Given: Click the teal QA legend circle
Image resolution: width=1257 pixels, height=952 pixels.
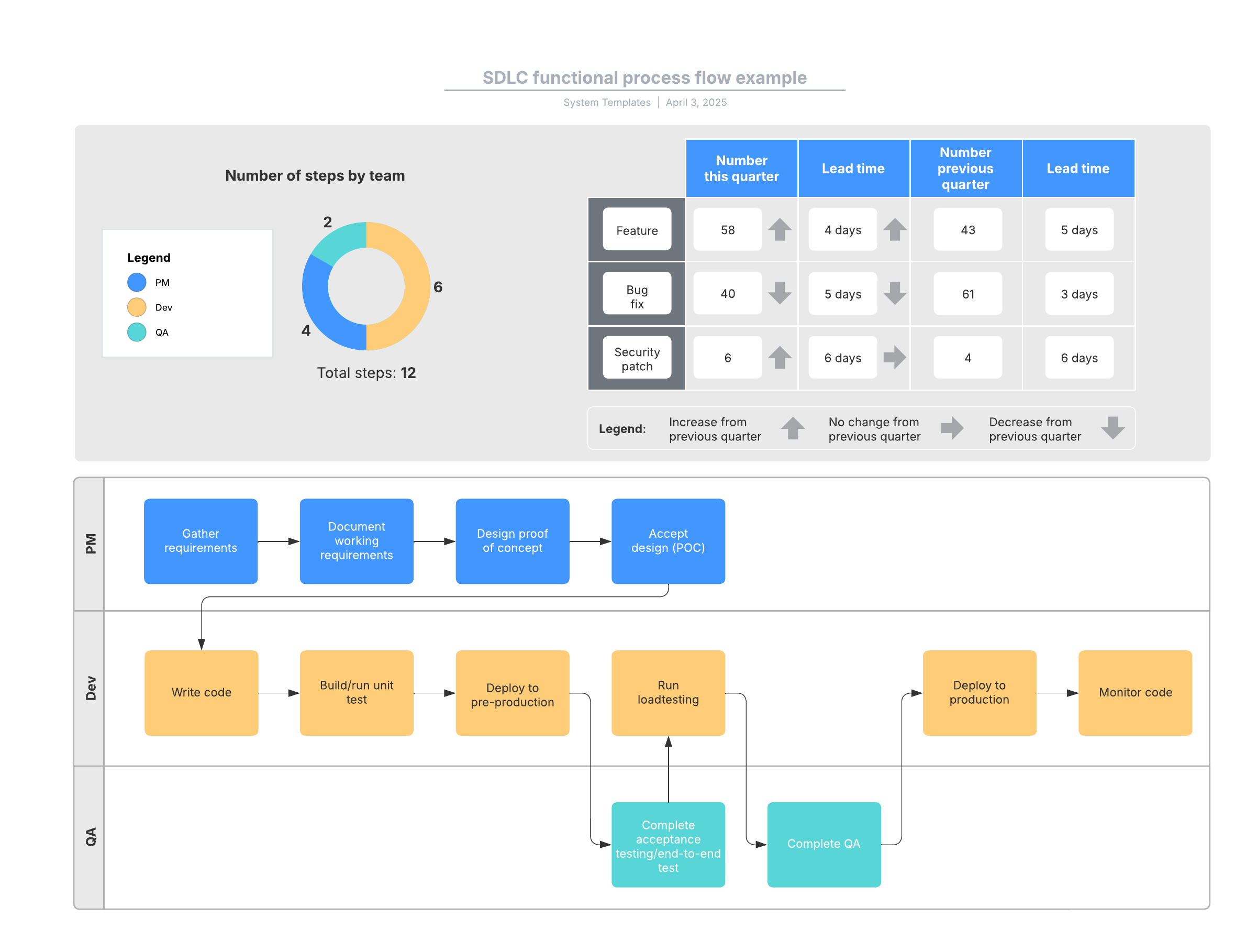Looking at the screenshot, I should [137, 333].
